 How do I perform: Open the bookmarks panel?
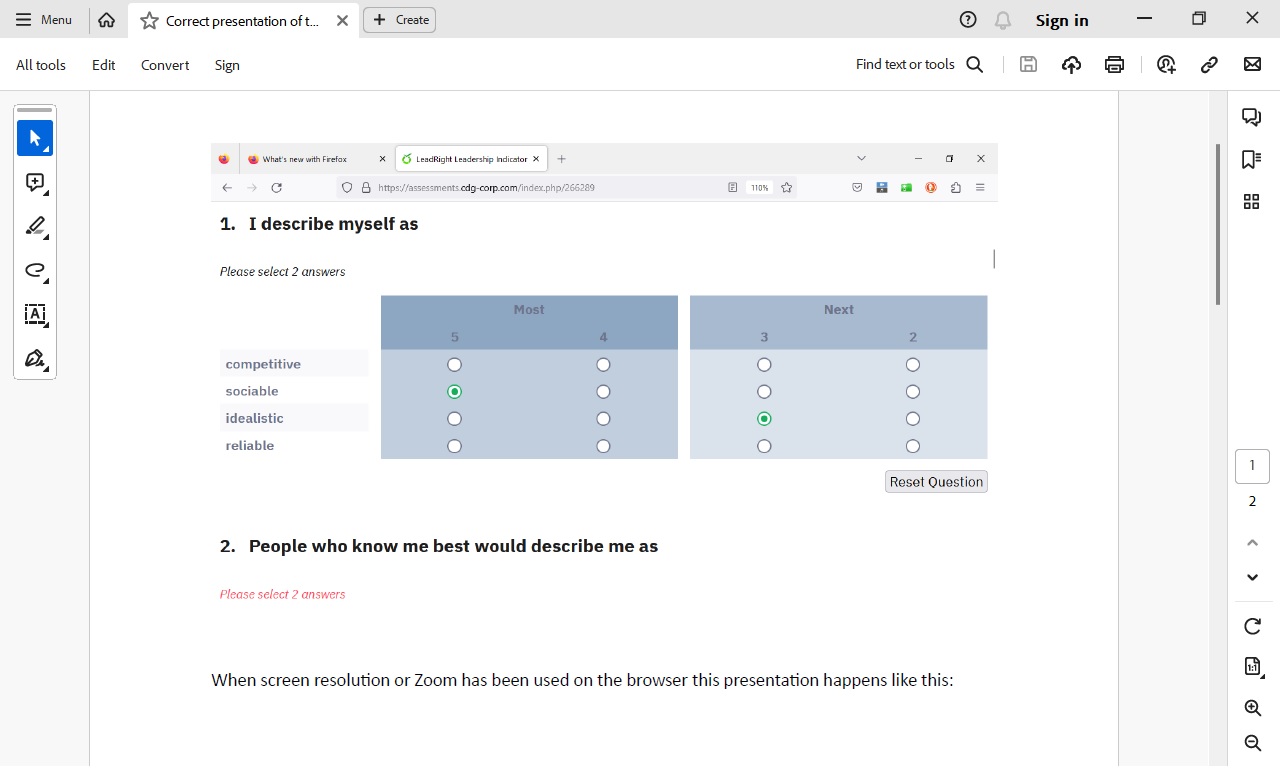coord(1251,159)
